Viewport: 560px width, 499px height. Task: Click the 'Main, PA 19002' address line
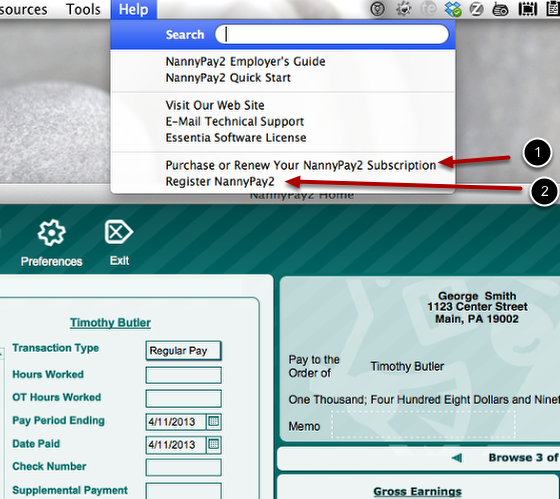477,319
